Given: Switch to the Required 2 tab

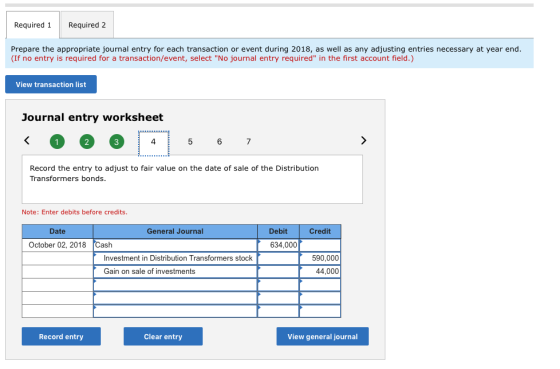Looking at the screenshot, I should pos(87,25).
